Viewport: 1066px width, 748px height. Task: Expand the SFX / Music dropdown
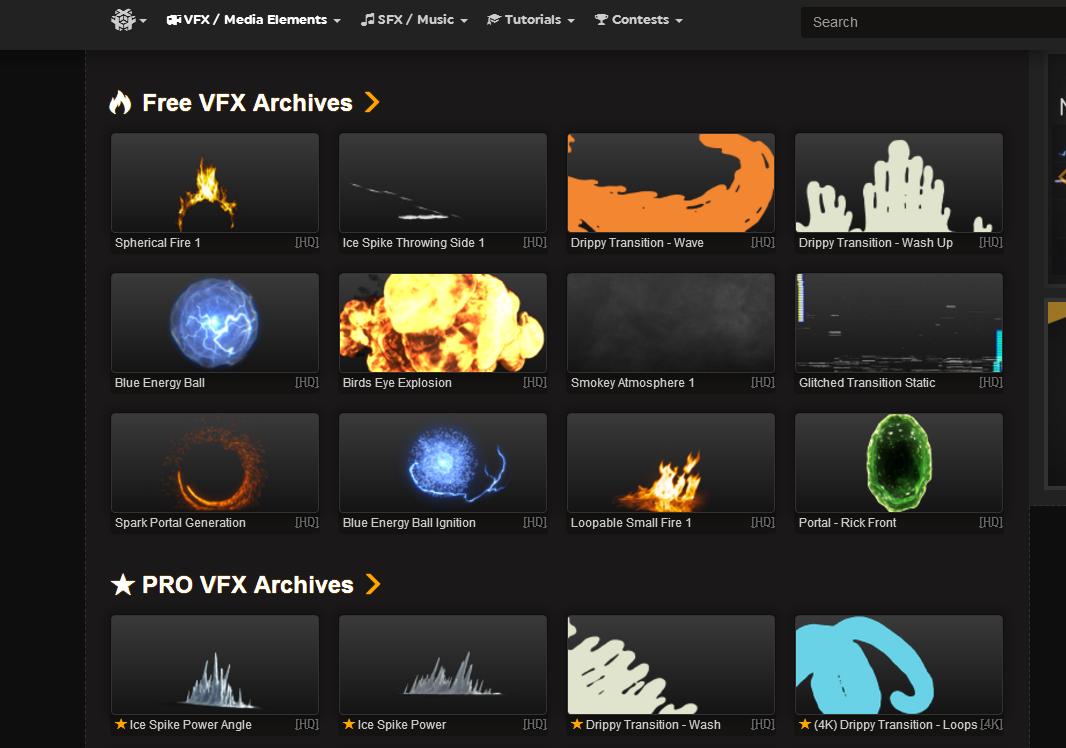[x=414, y=20]
